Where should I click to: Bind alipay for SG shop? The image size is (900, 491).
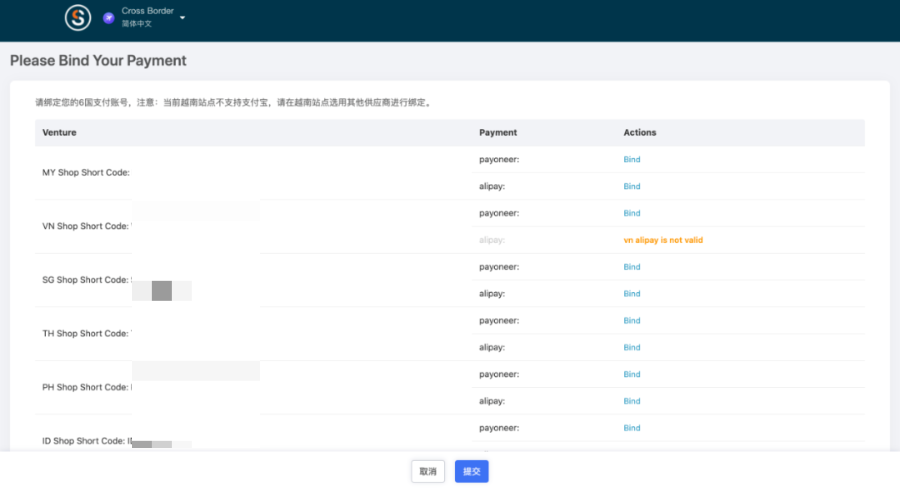[x=632, y=293]
